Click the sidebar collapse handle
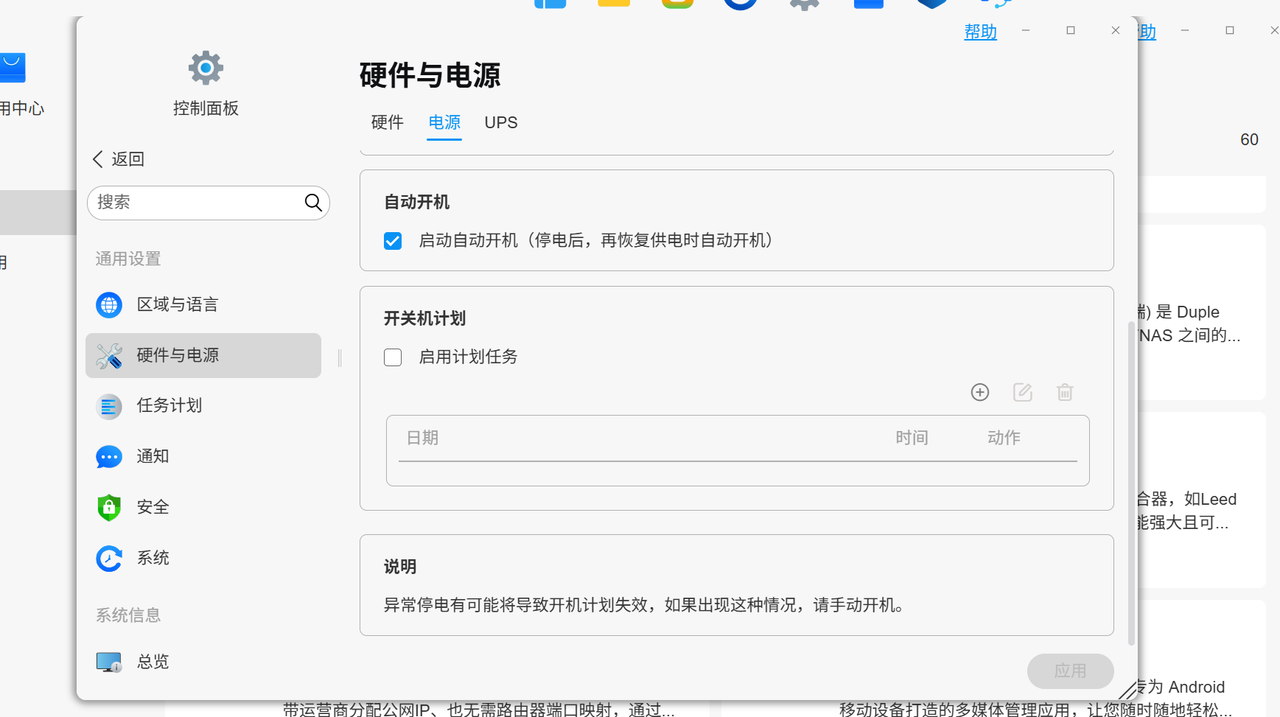The image size is (1280, 717). pos(339,358)
